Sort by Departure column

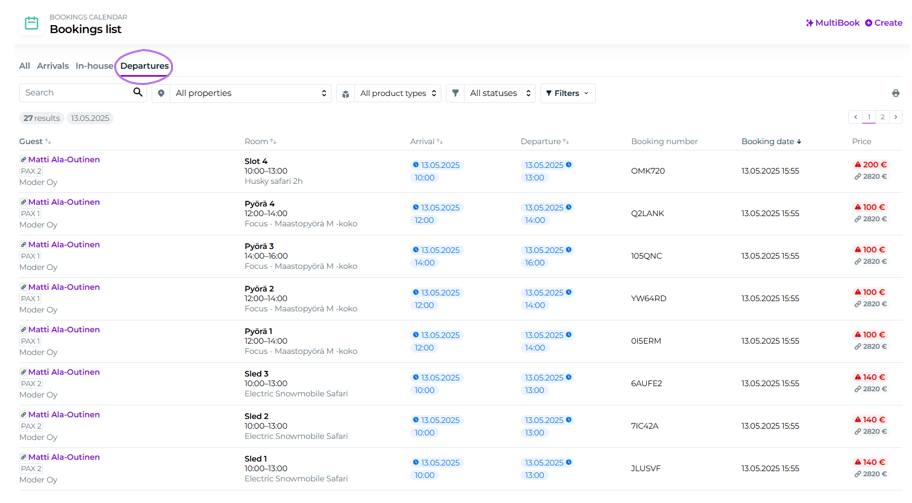click(544, 141)
